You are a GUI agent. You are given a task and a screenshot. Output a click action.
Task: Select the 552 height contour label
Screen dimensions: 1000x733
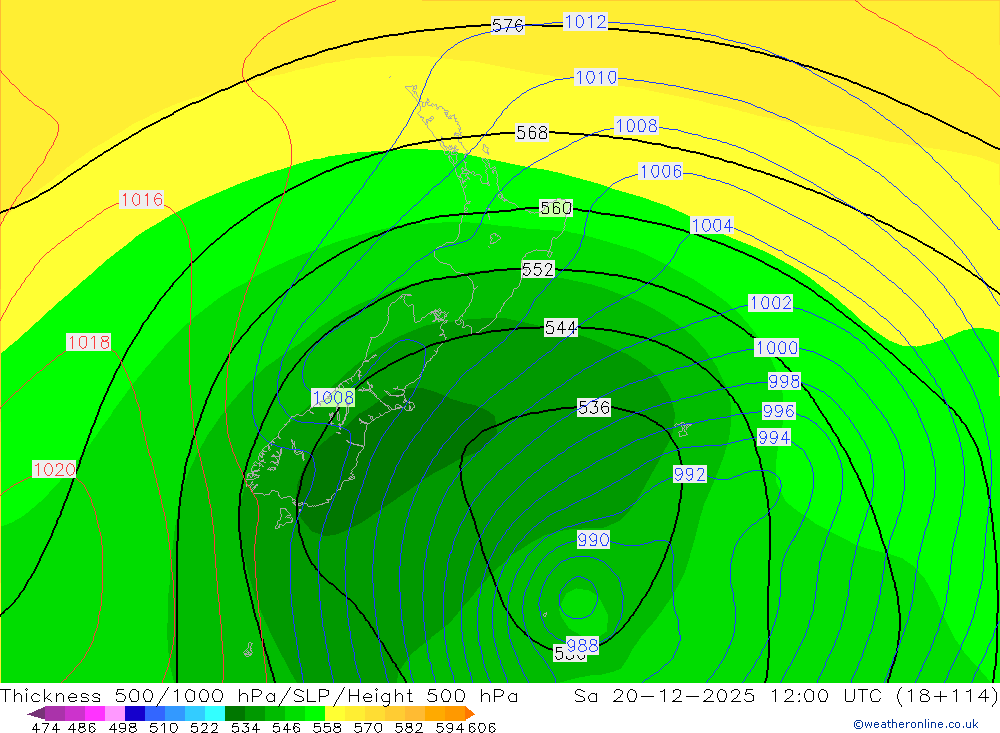click(538, 269)
